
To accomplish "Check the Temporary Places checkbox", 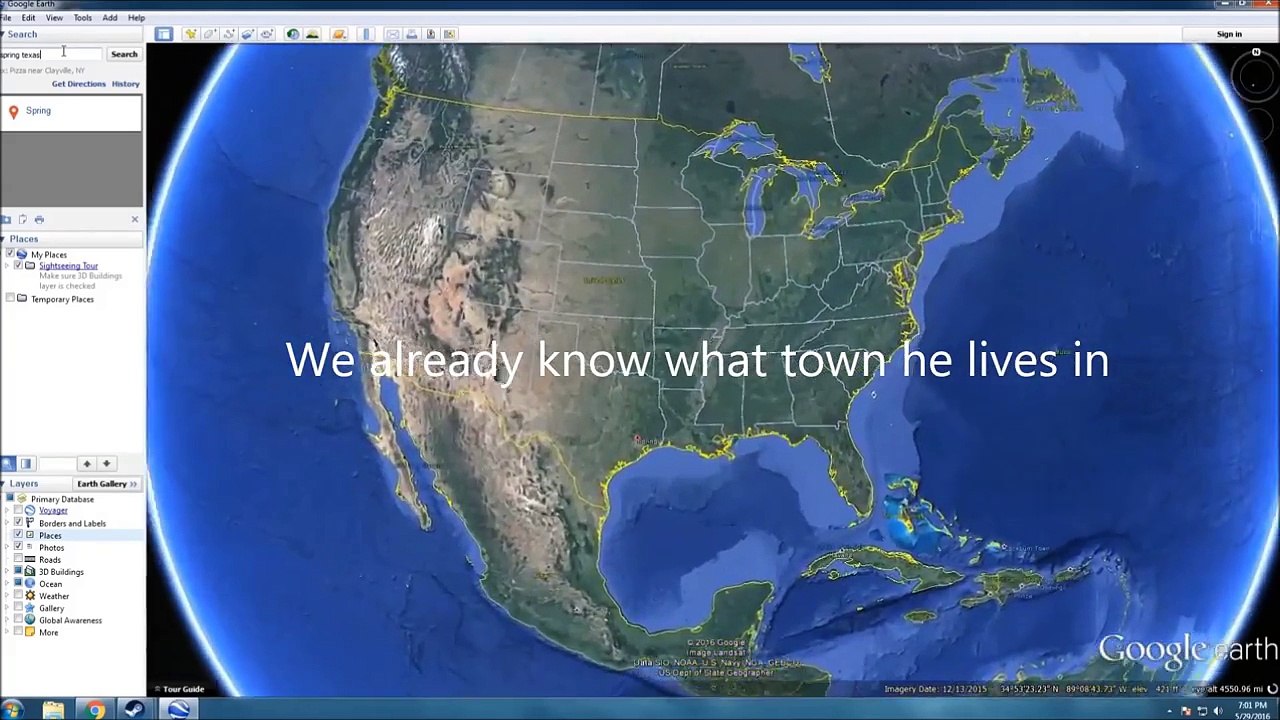I will 9,299.
